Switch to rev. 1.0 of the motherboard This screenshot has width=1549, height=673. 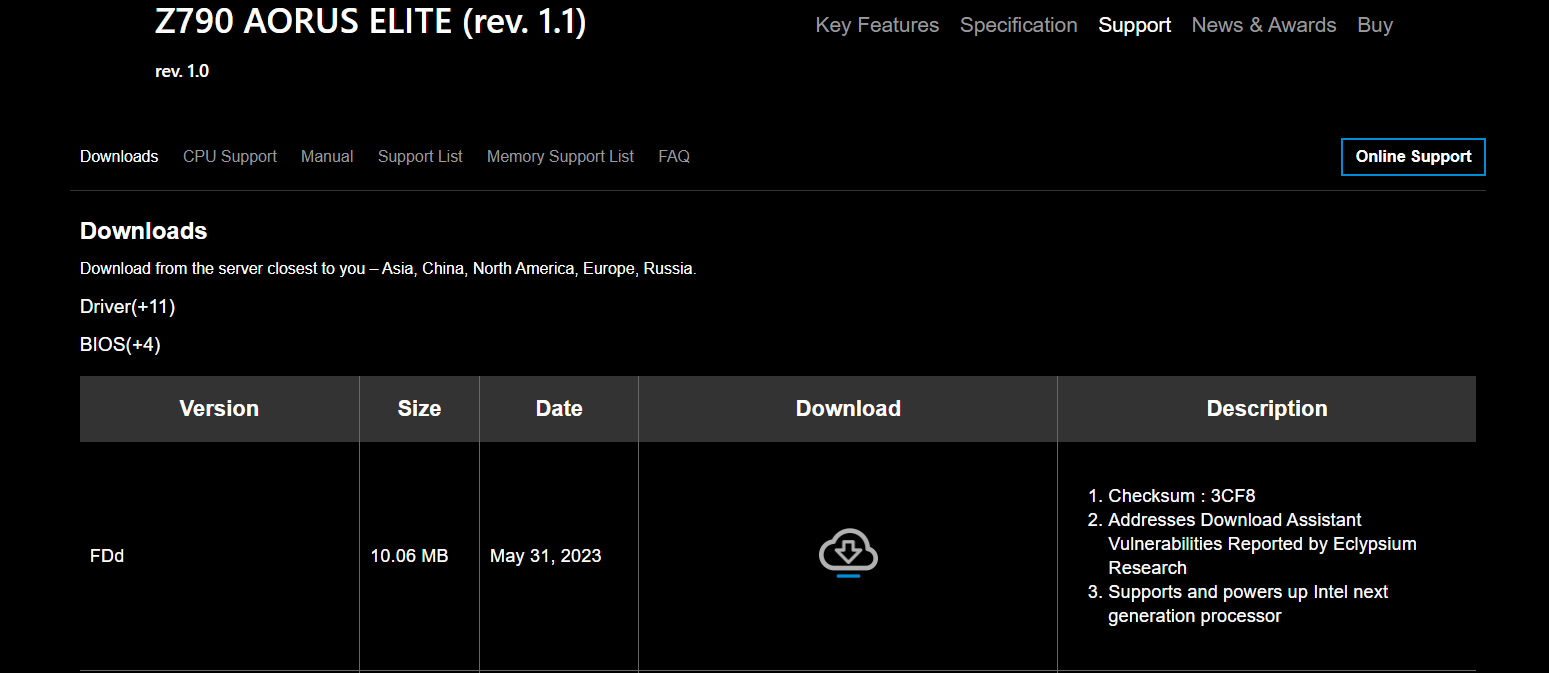[x=182, y=71]
